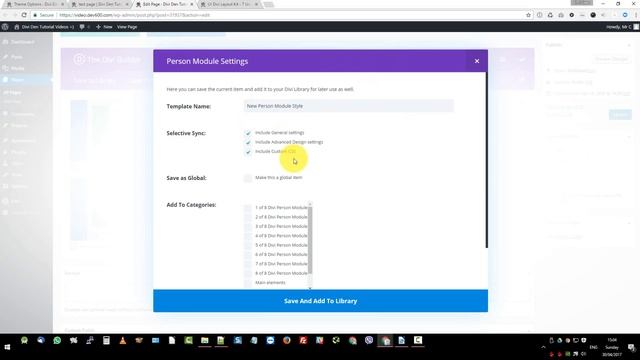Open VLC media player from the taskbar
Image resolution: width=640 pixels, height=360 pixels.
coord(122,340)
